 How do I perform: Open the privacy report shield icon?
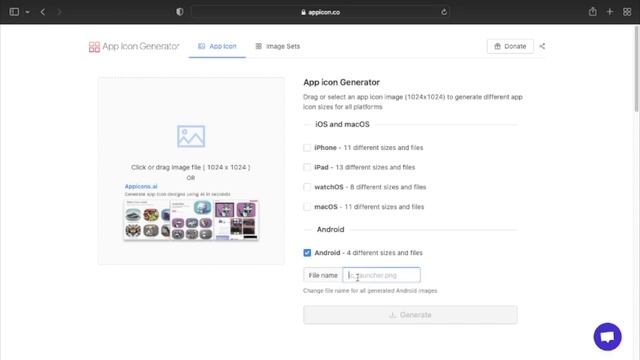pyautogui.click(x=180, y=12)
